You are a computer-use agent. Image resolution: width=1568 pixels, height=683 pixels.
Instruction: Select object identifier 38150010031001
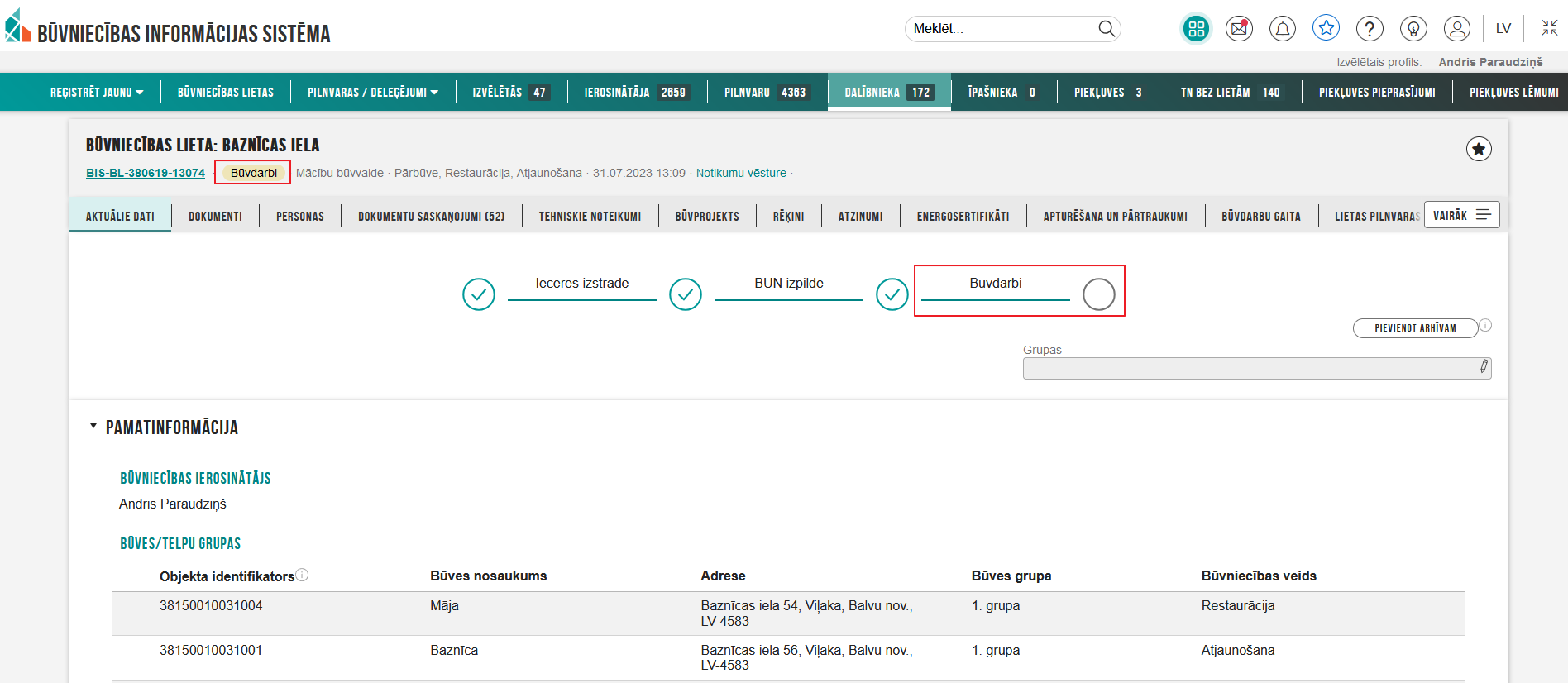tap(211, 650)
